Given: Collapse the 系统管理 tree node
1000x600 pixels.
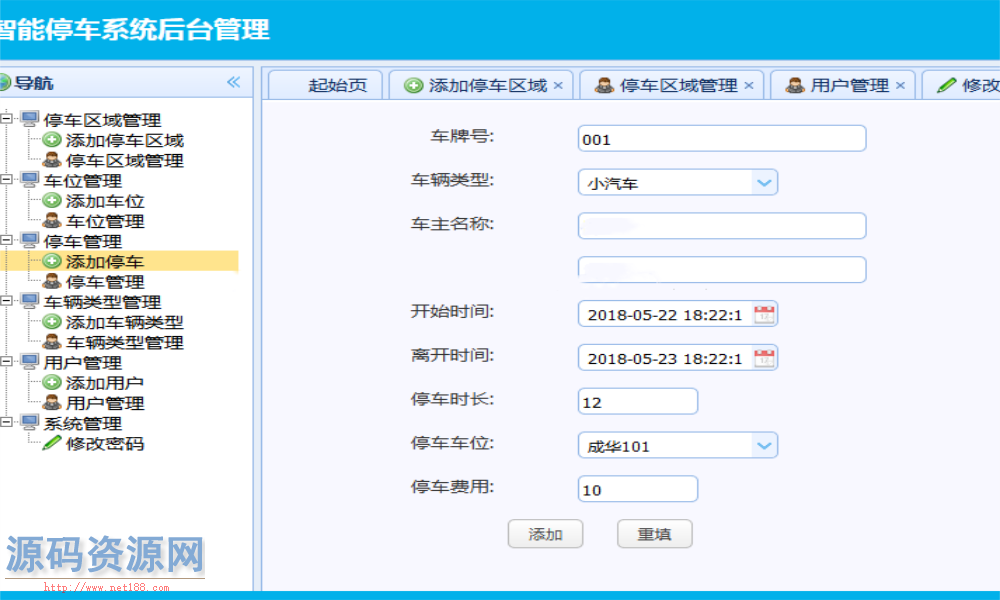Looking at the screenshot, I should [6, 421].
